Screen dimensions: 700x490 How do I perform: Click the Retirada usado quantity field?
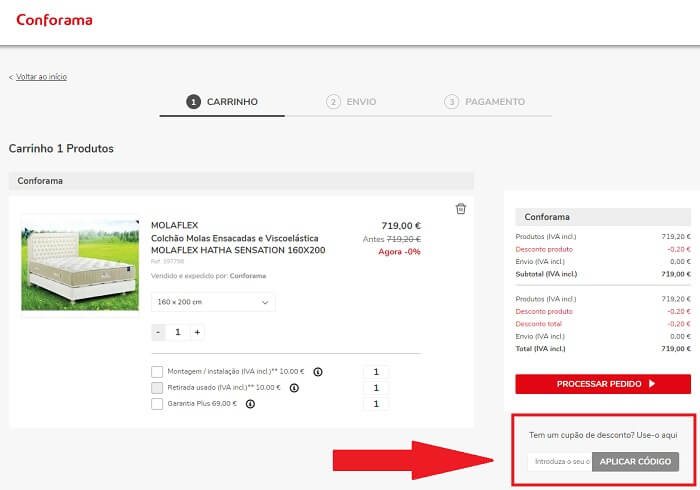pos(376,388)
